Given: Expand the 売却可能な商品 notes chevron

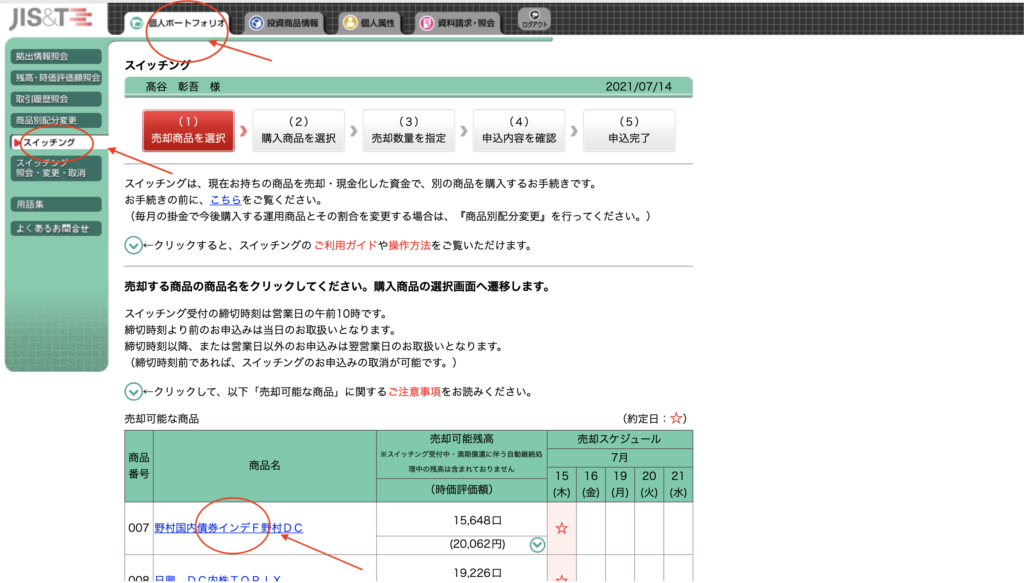Looking at the screenshot, I should coord(133,392).
